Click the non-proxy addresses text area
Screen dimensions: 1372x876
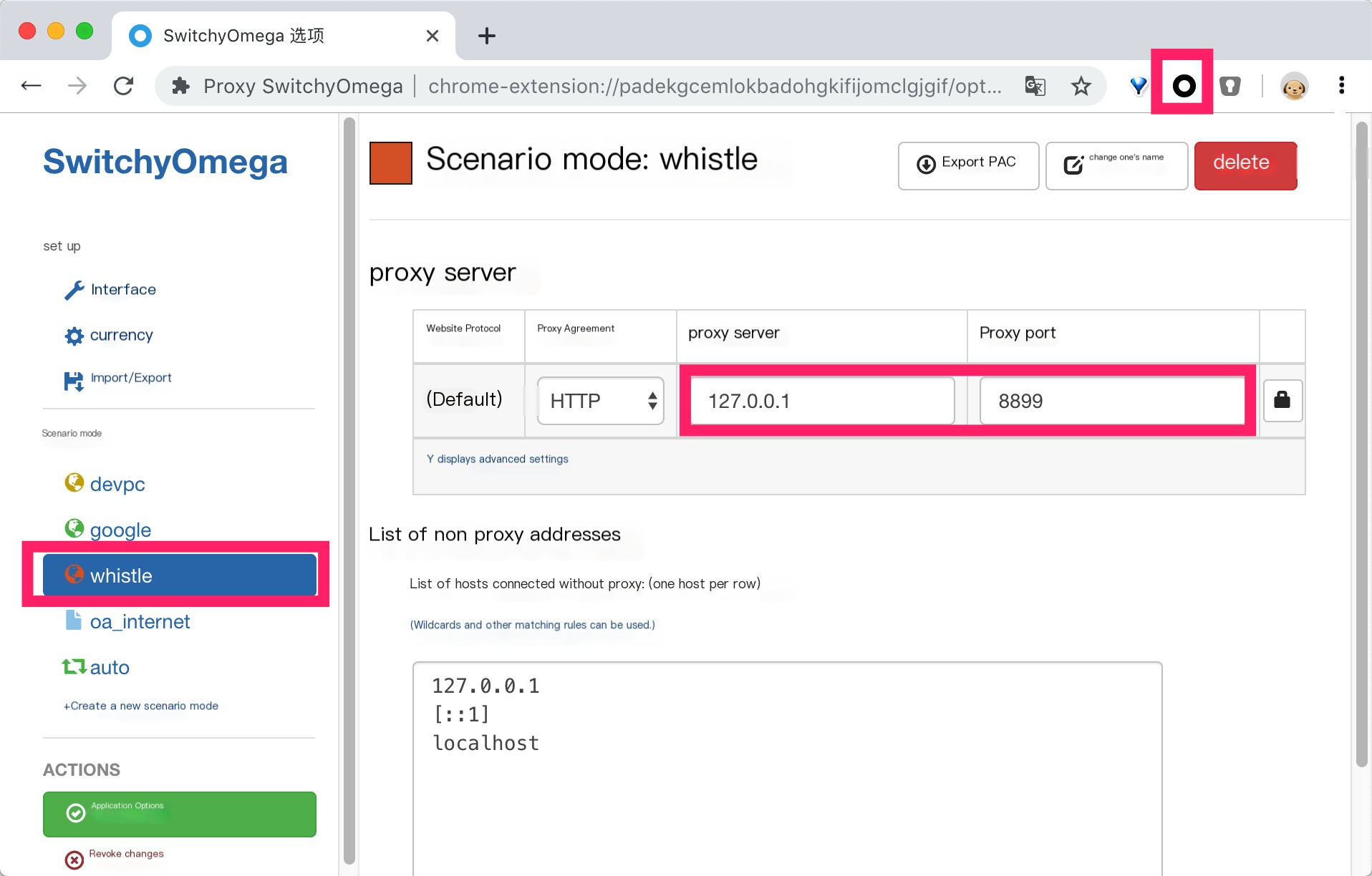(x=787, y=769)
